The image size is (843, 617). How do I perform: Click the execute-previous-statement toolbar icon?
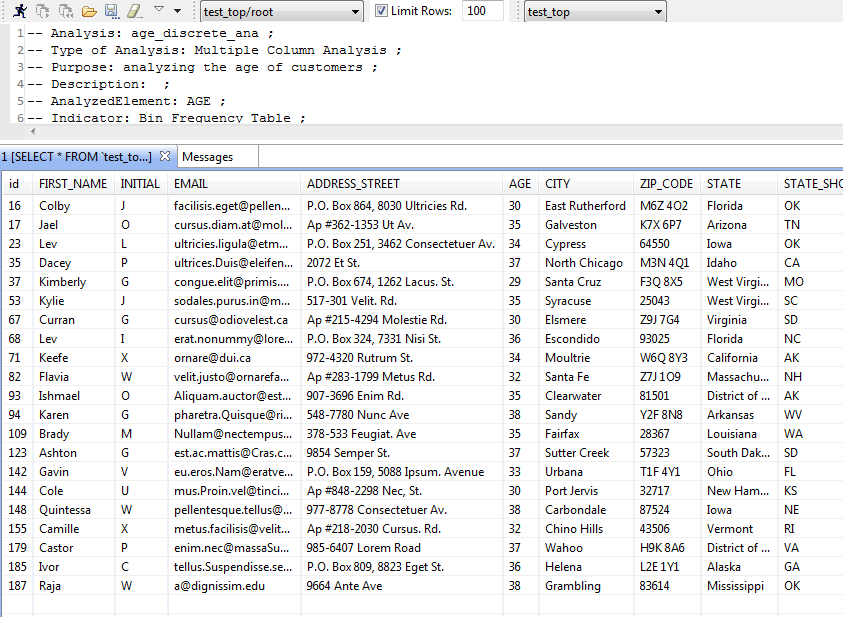point(66,11)
